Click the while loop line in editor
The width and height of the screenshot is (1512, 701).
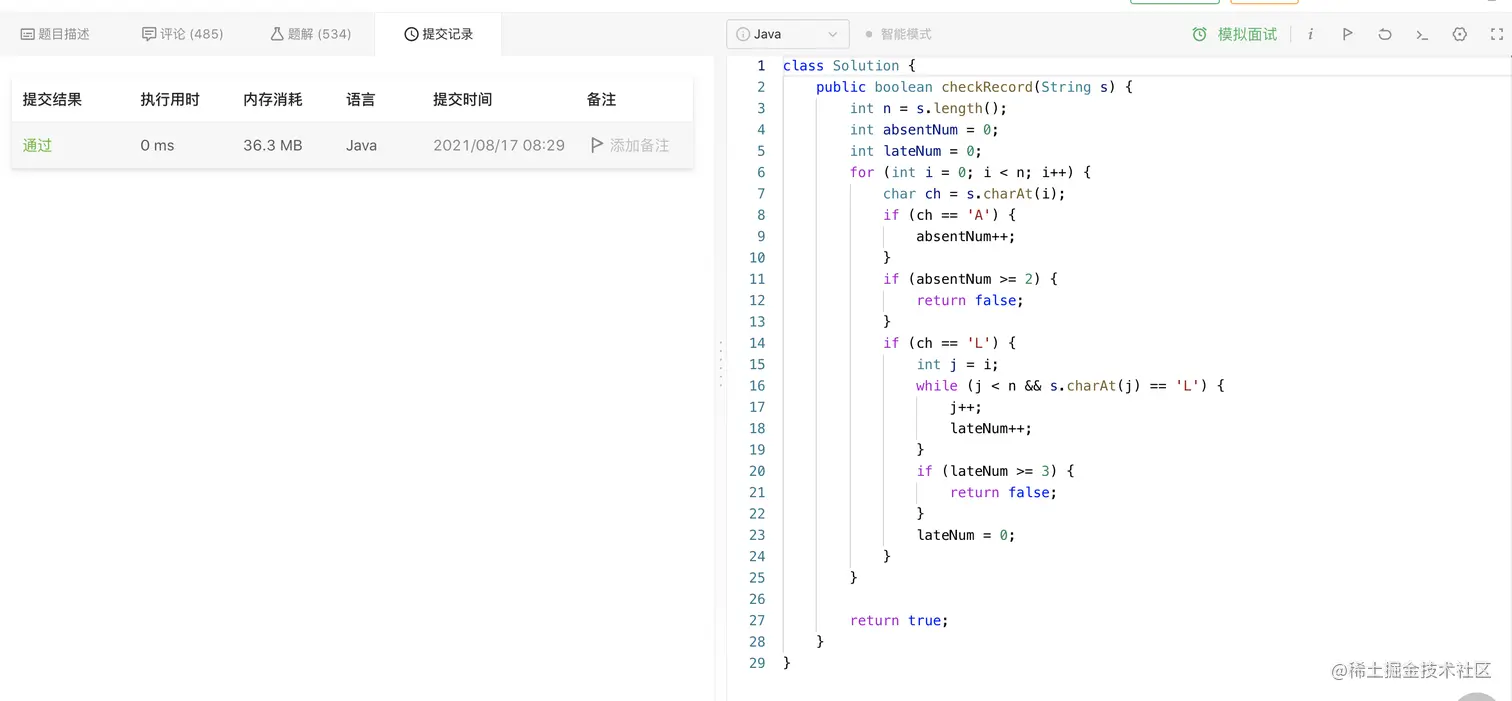pyautogui.click(x=1070, y=386)
